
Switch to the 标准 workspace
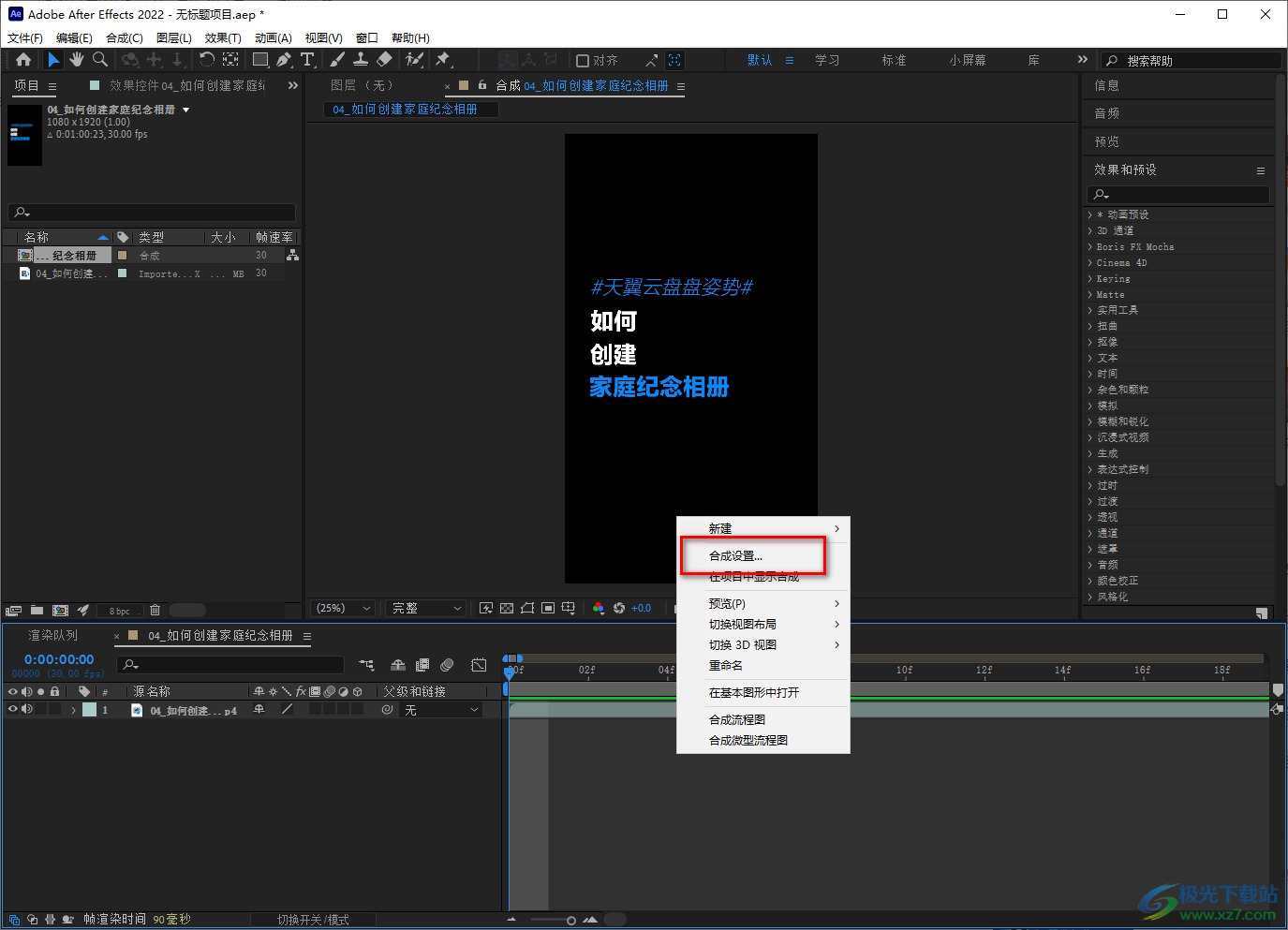pos(894,61)
